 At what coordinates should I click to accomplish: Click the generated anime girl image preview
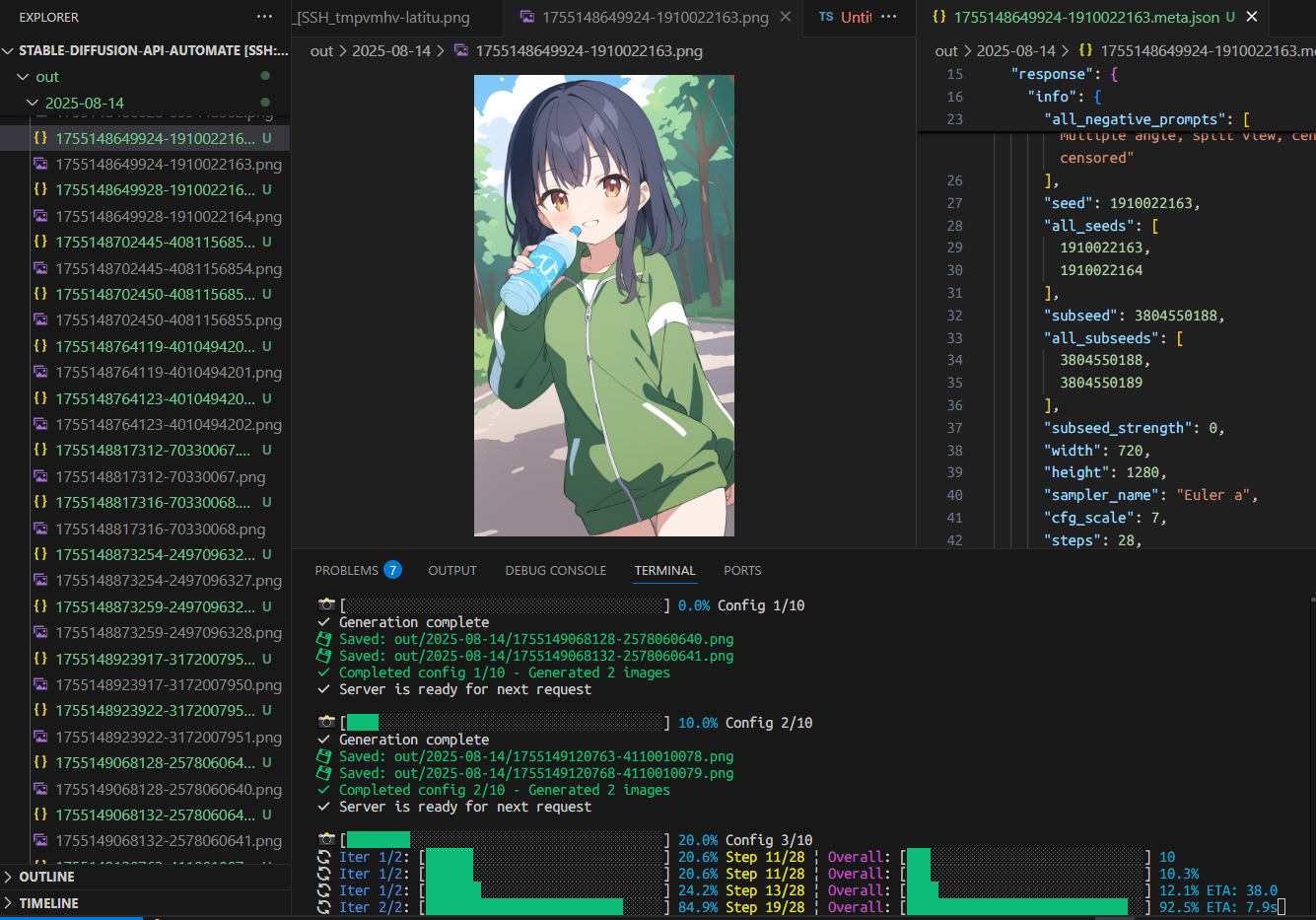[x=604, y=306]
